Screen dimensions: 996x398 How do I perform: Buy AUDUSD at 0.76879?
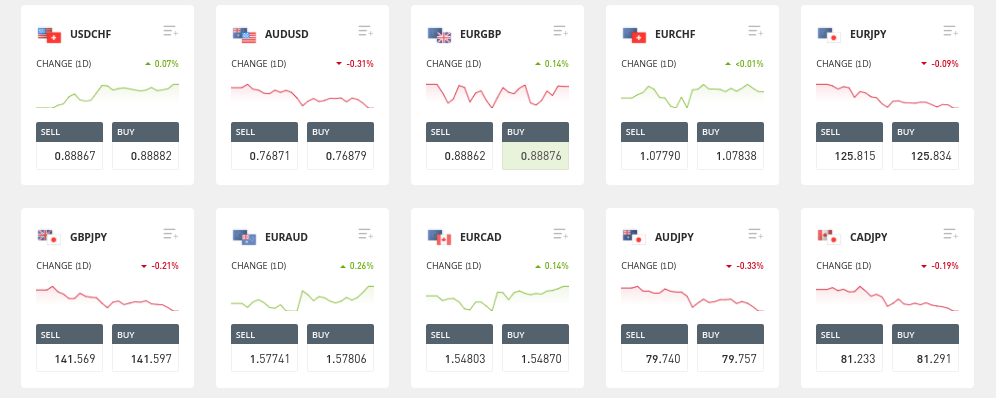click(x=340, y=146)
